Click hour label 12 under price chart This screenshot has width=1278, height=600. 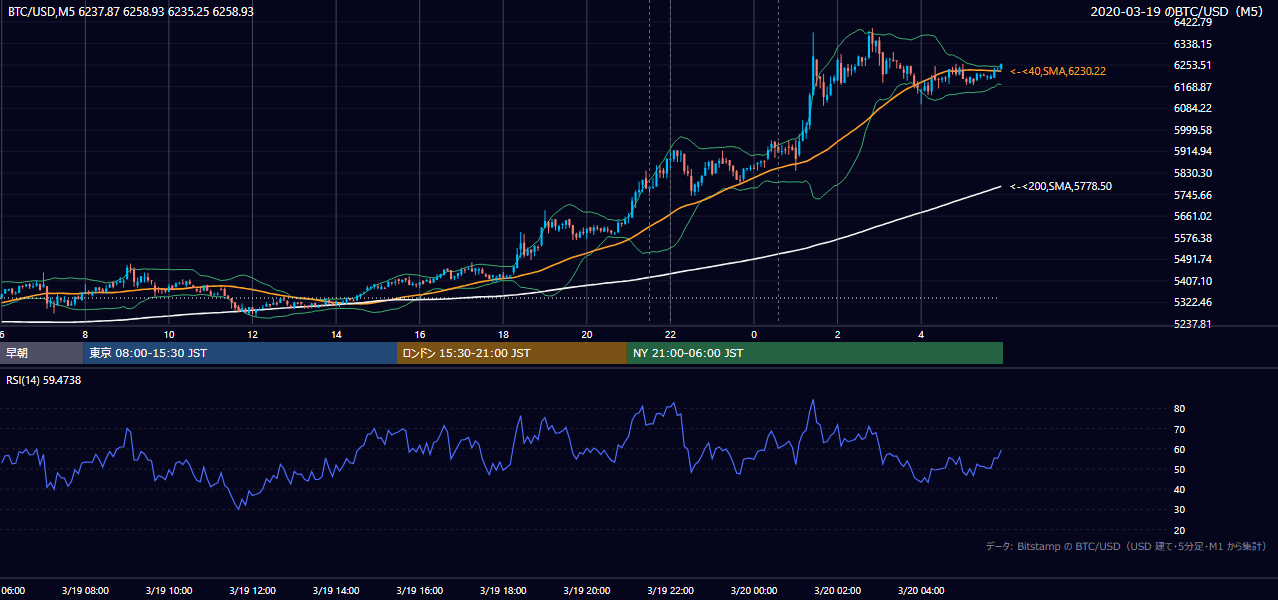(x=252, y=334)
